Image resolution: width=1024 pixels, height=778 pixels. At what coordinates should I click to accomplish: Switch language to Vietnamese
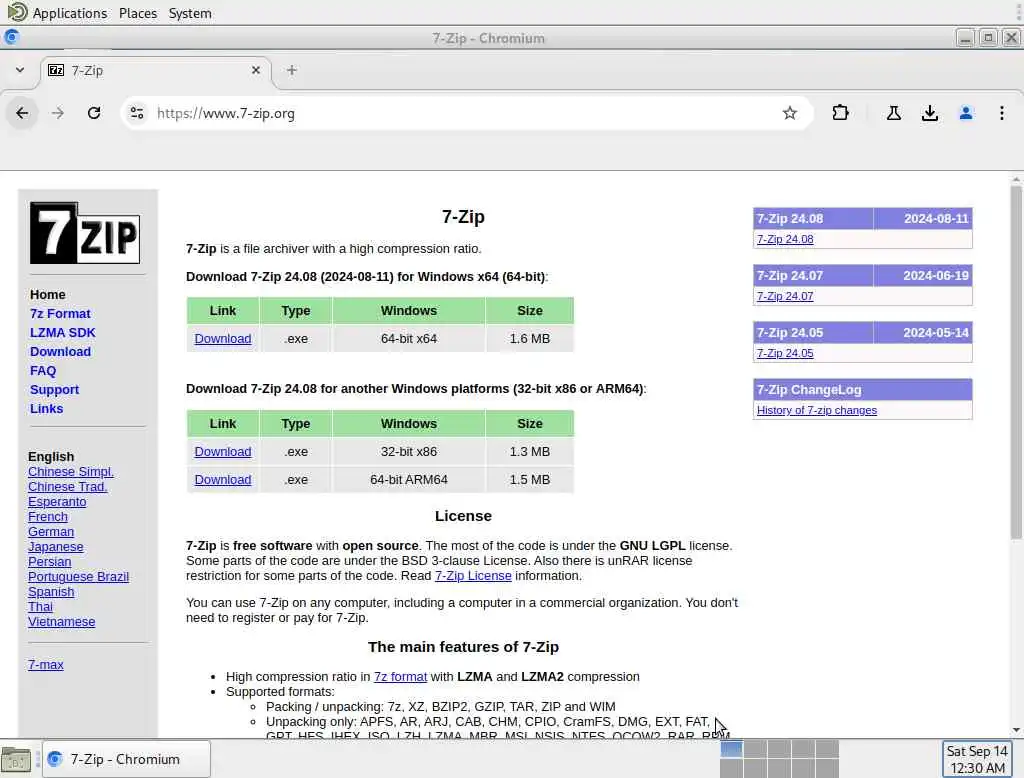(x=61, y=622)
